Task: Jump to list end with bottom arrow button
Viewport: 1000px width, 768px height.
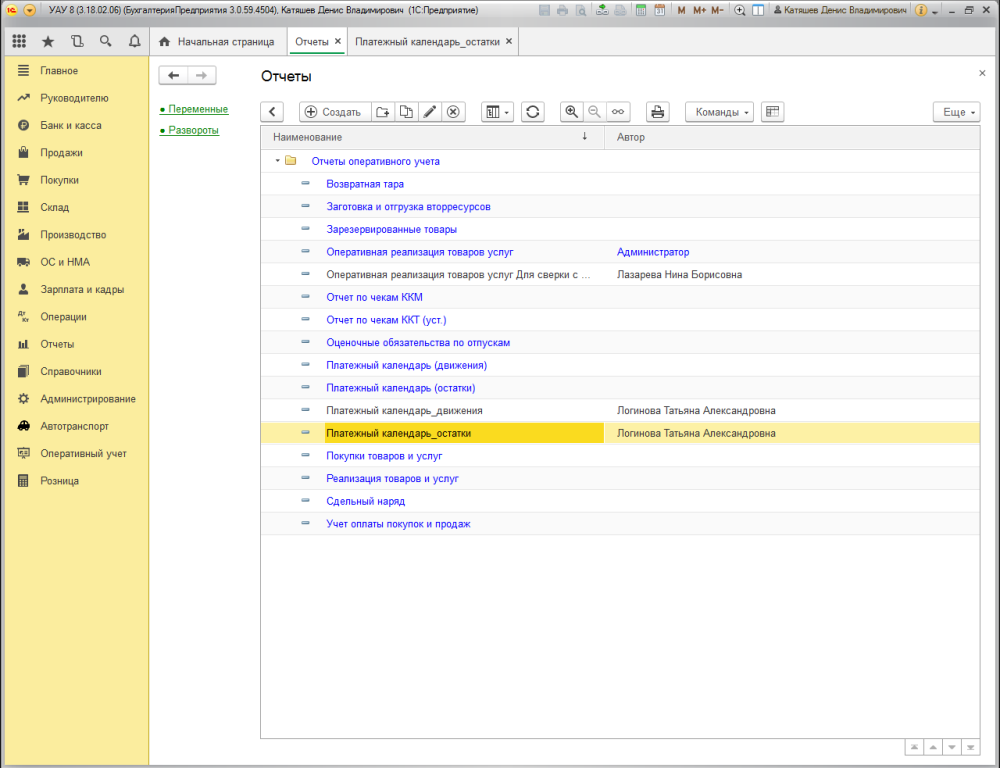Action: 971,747
